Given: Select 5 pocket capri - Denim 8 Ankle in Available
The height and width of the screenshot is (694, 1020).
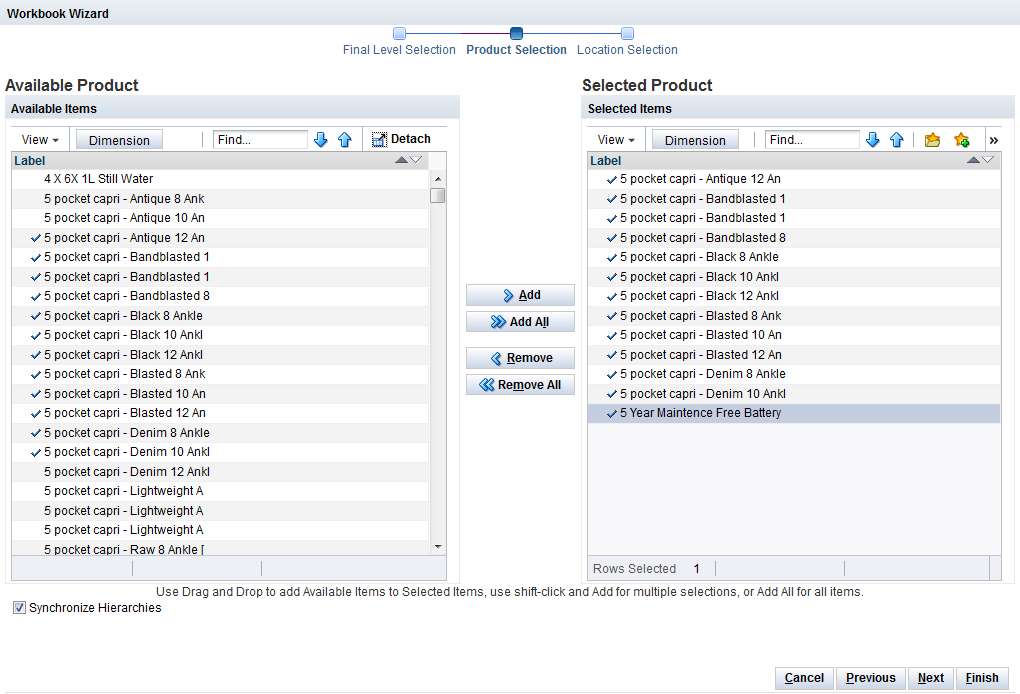Looking at the screenshot, I should coord(220,433).
